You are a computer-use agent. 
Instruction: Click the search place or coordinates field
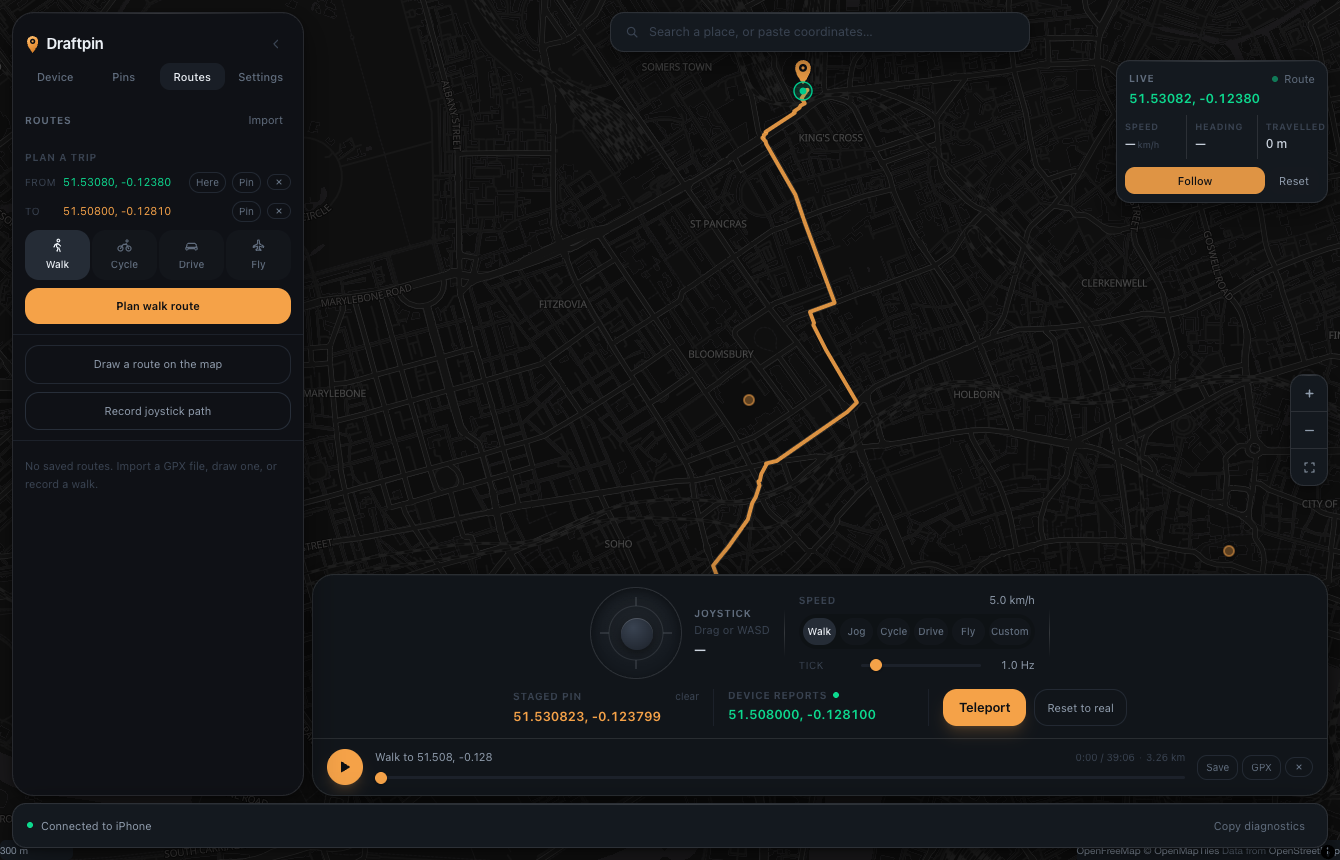(820, 32)
